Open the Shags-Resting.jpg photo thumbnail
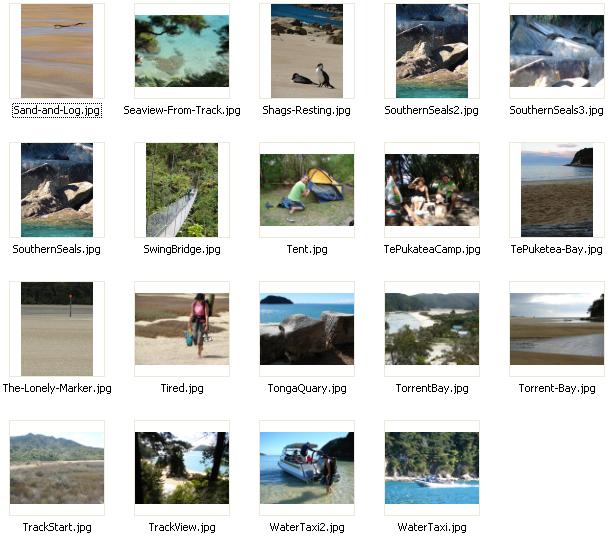This screenshot has height=536, width=612. [307, 51]
